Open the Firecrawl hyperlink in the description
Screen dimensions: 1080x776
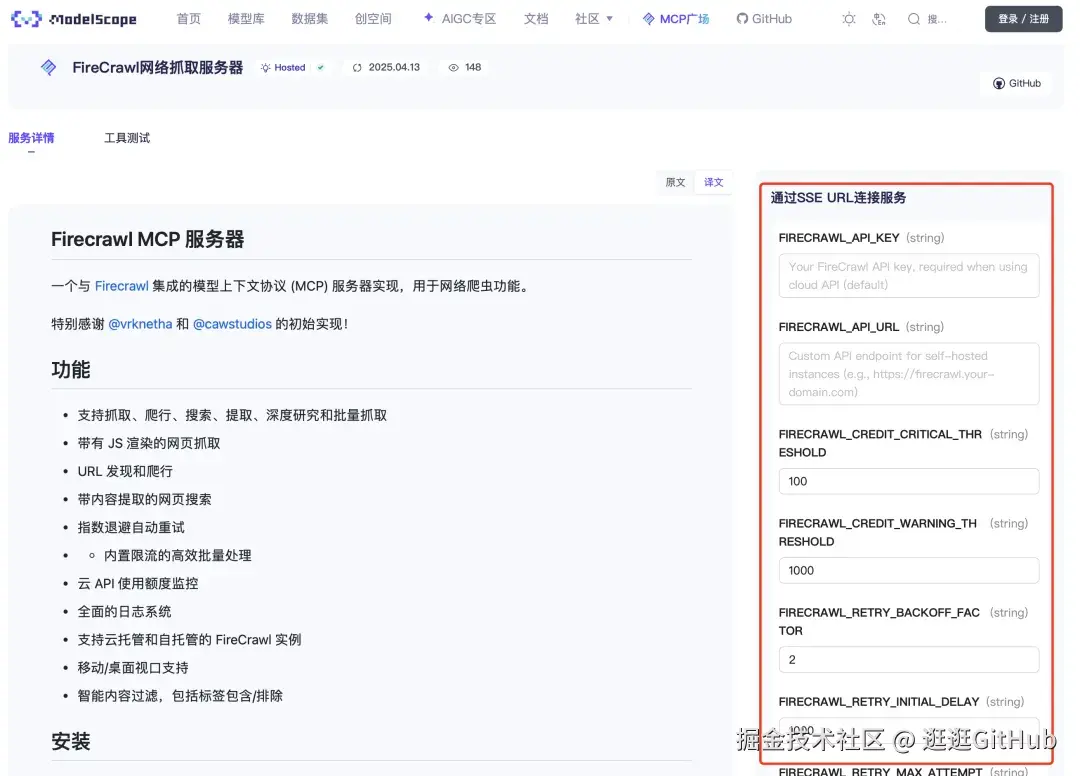coord(121,285)
